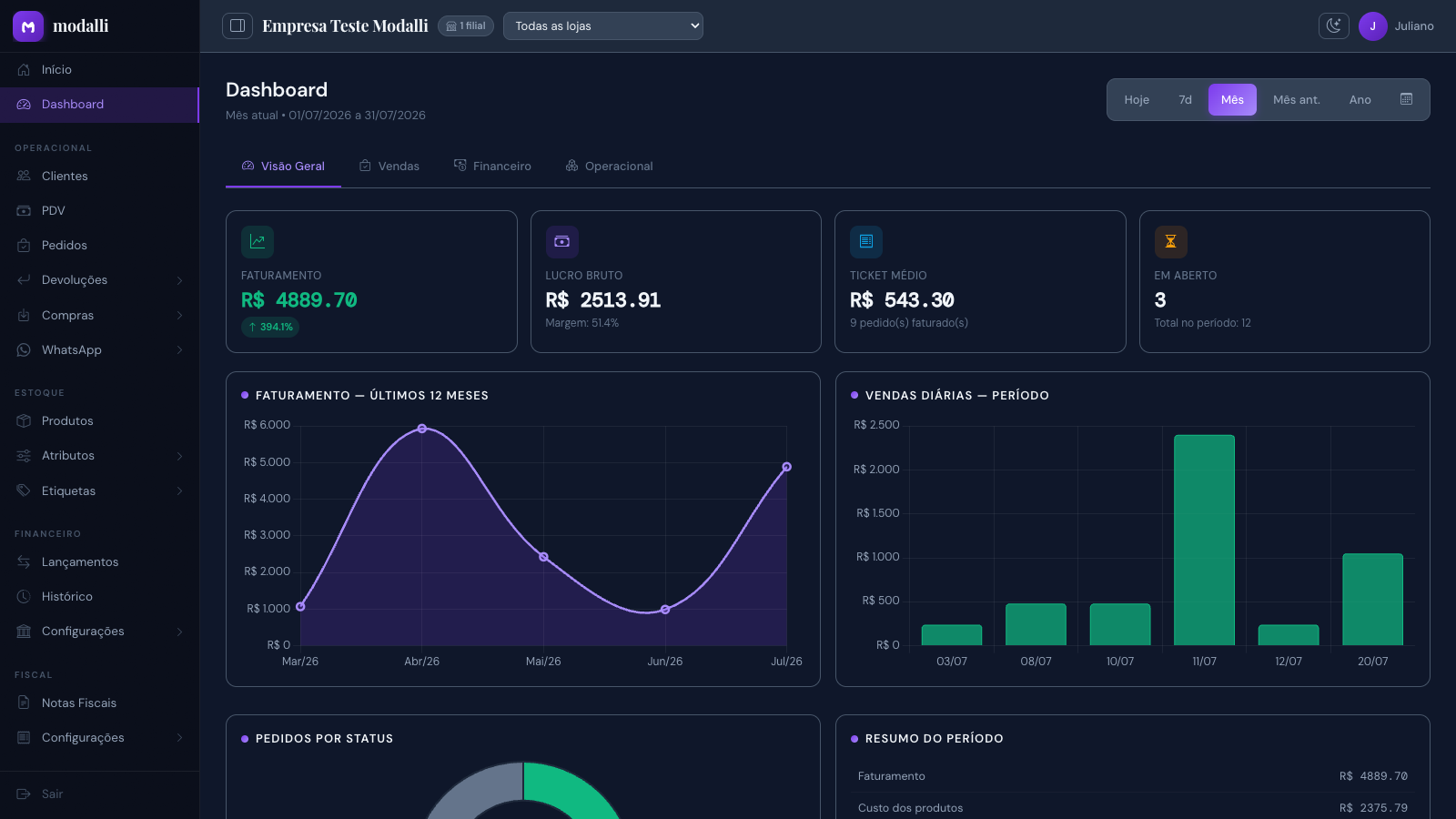This screenshot has height=819, width=1456.
Task: Open the custom date calendar icon
Action: tap(1406, 99)
